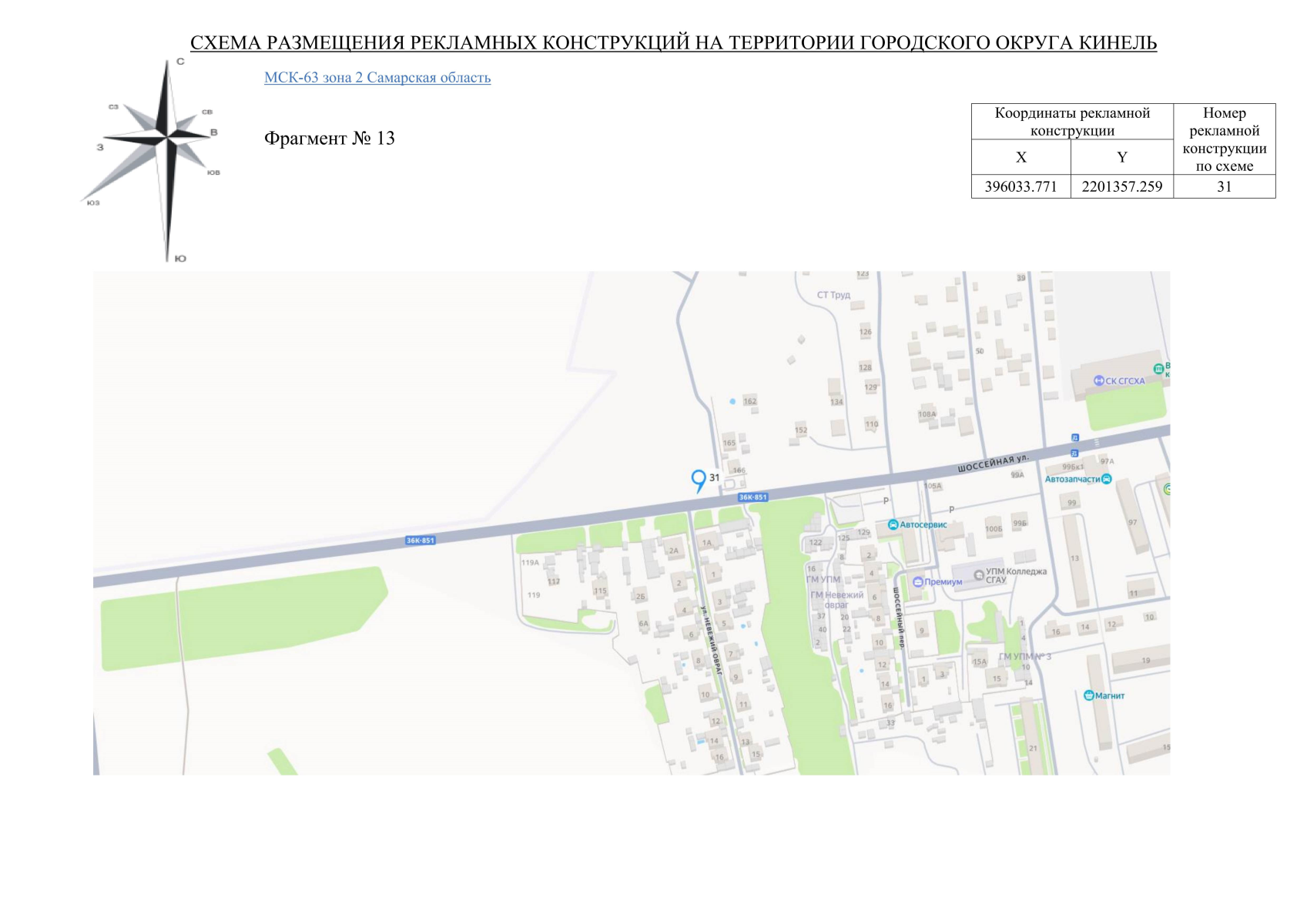Screen dimensions: 1307x924
Task: Click the document title about рекламных конструкций
Action: [673, 43]
